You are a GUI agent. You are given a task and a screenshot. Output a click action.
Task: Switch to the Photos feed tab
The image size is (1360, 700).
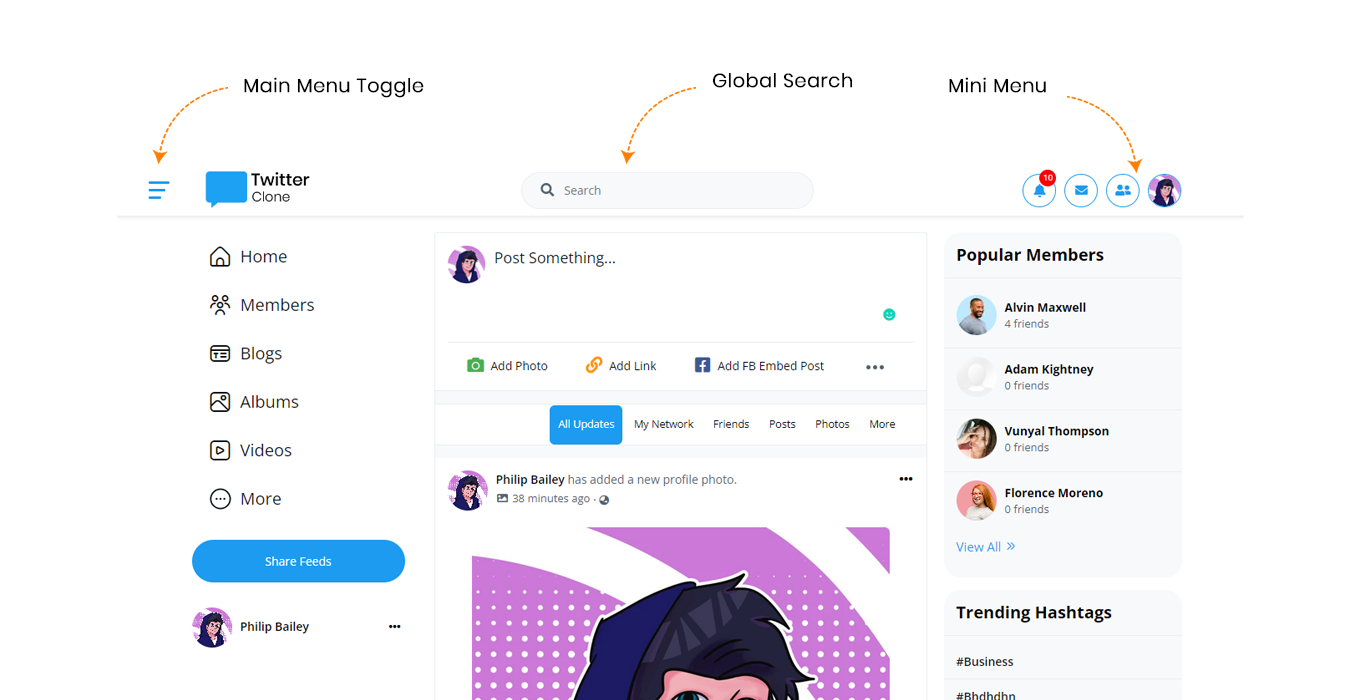(832, 424)
